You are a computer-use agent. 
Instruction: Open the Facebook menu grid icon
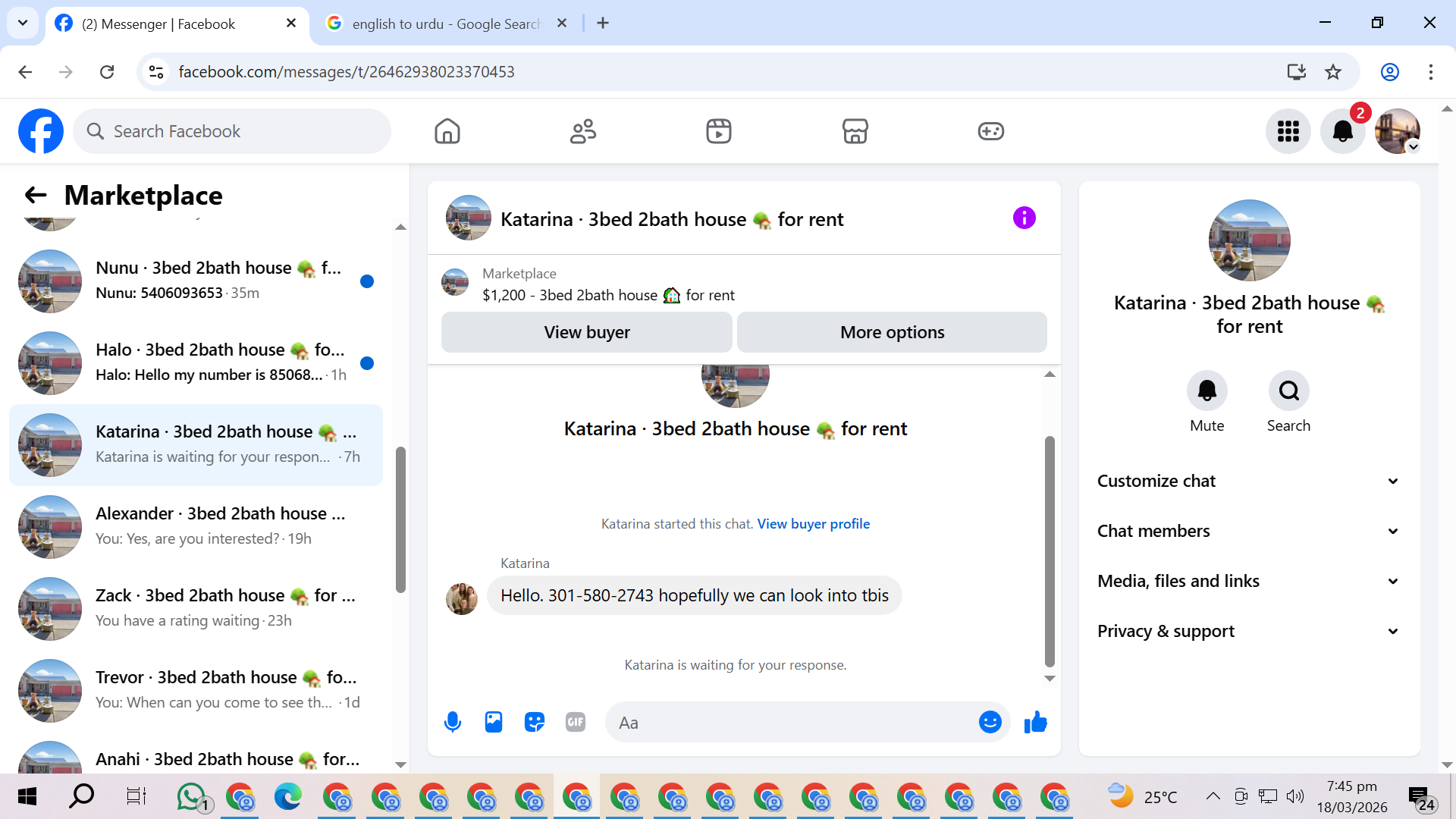(x=1288, y=131)
